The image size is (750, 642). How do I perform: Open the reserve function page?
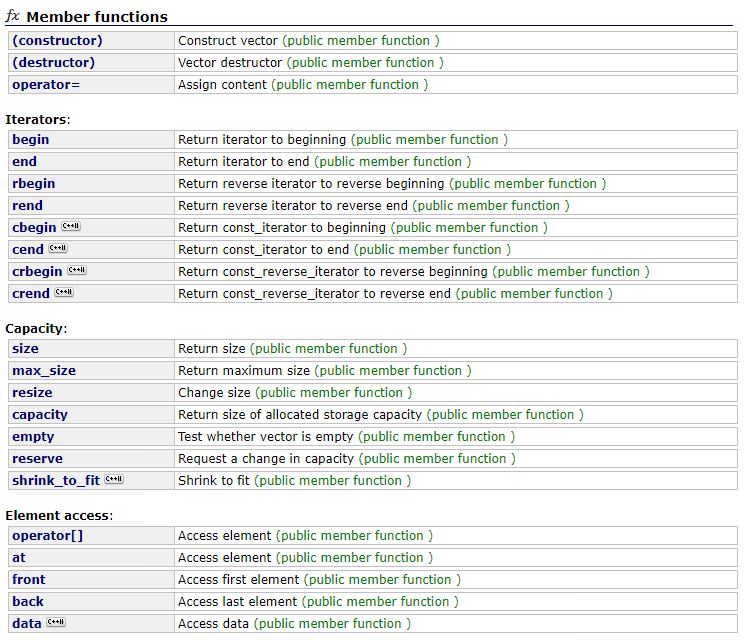[x=37, y=459]
